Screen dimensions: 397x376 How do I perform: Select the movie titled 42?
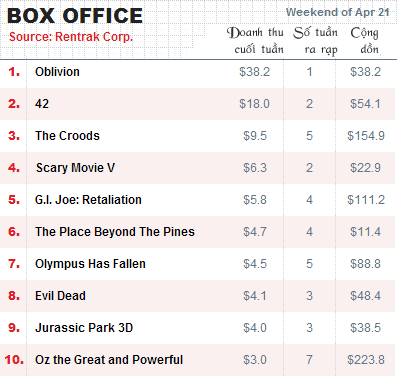click(x=42, y=104)
